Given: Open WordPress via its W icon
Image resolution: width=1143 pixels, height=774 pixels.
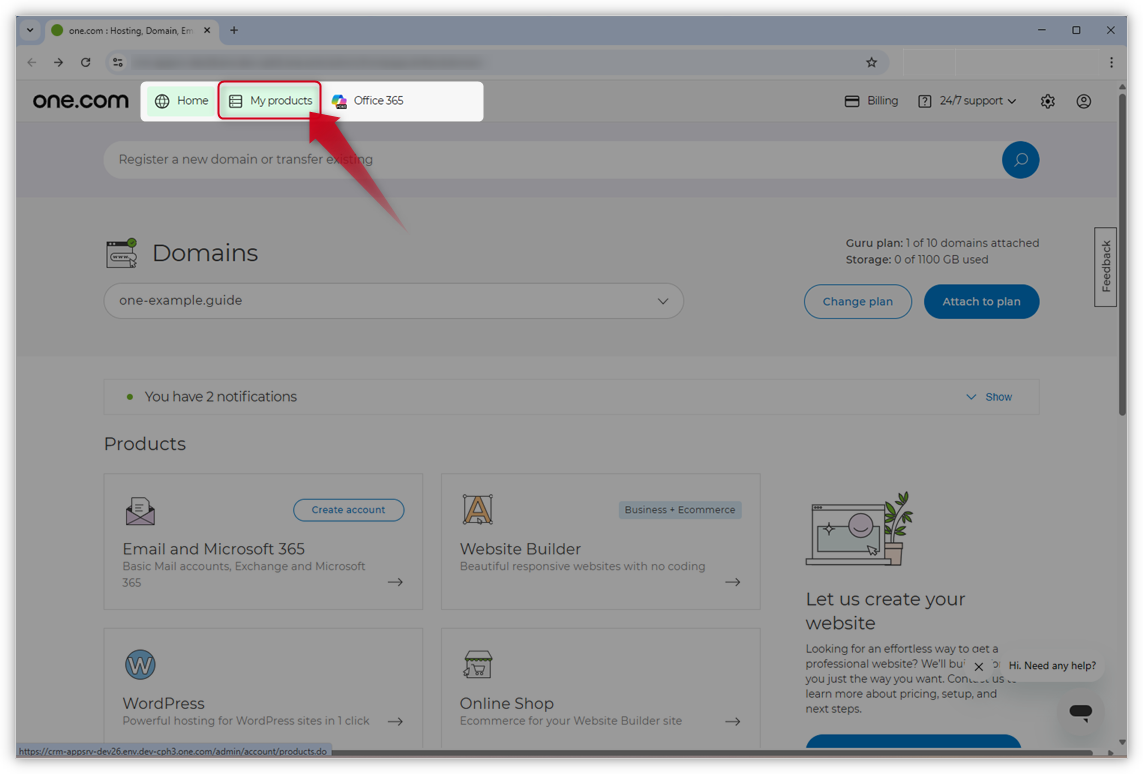Looking at the screenshot, I should tap(140, 664).
